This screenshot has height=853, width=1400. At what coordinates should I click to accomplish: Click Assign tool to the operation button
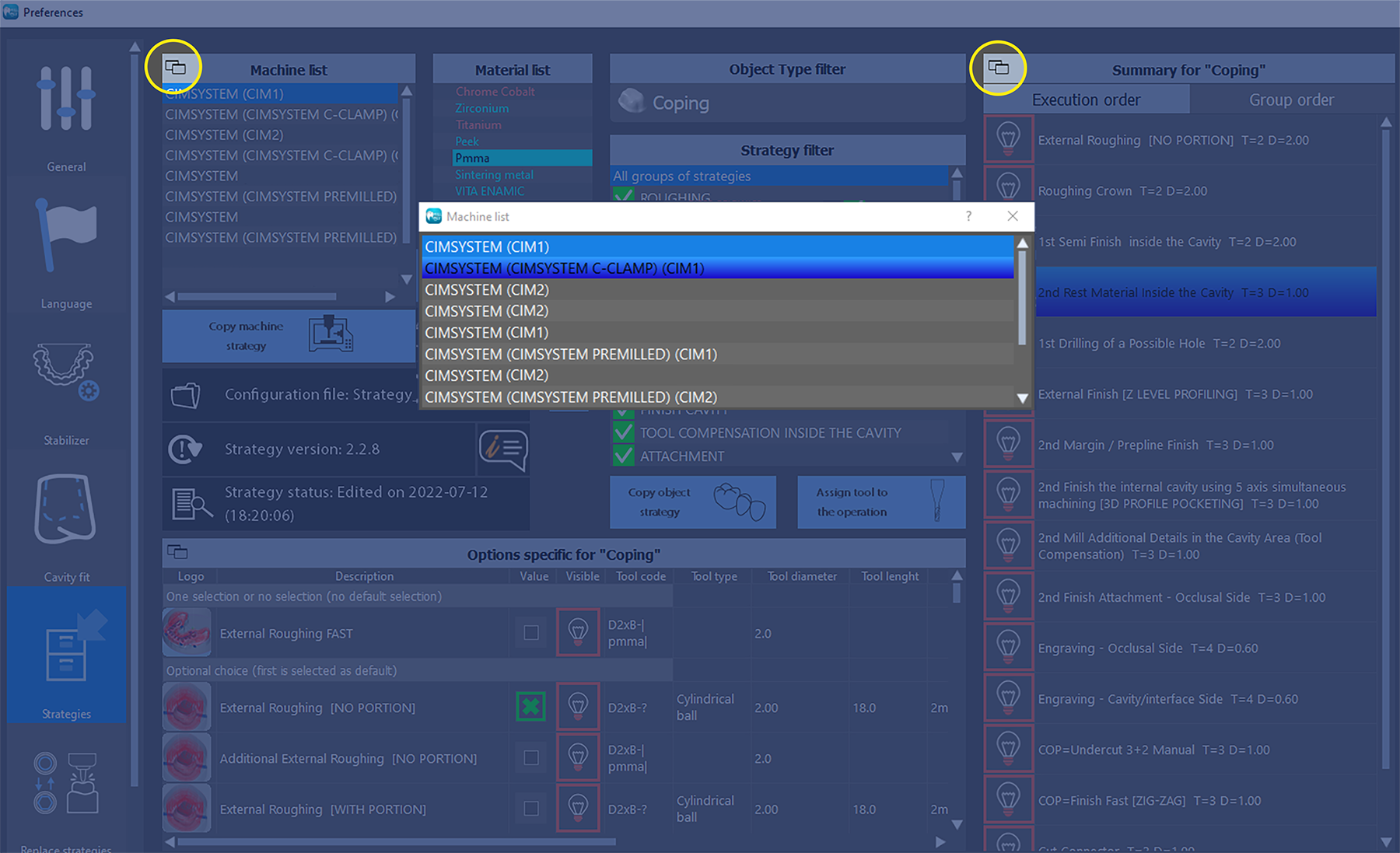click(881, 502)
